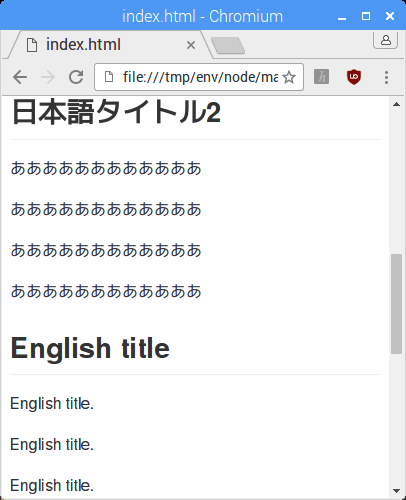Go back with the back arrow

[x=20, y=77]
